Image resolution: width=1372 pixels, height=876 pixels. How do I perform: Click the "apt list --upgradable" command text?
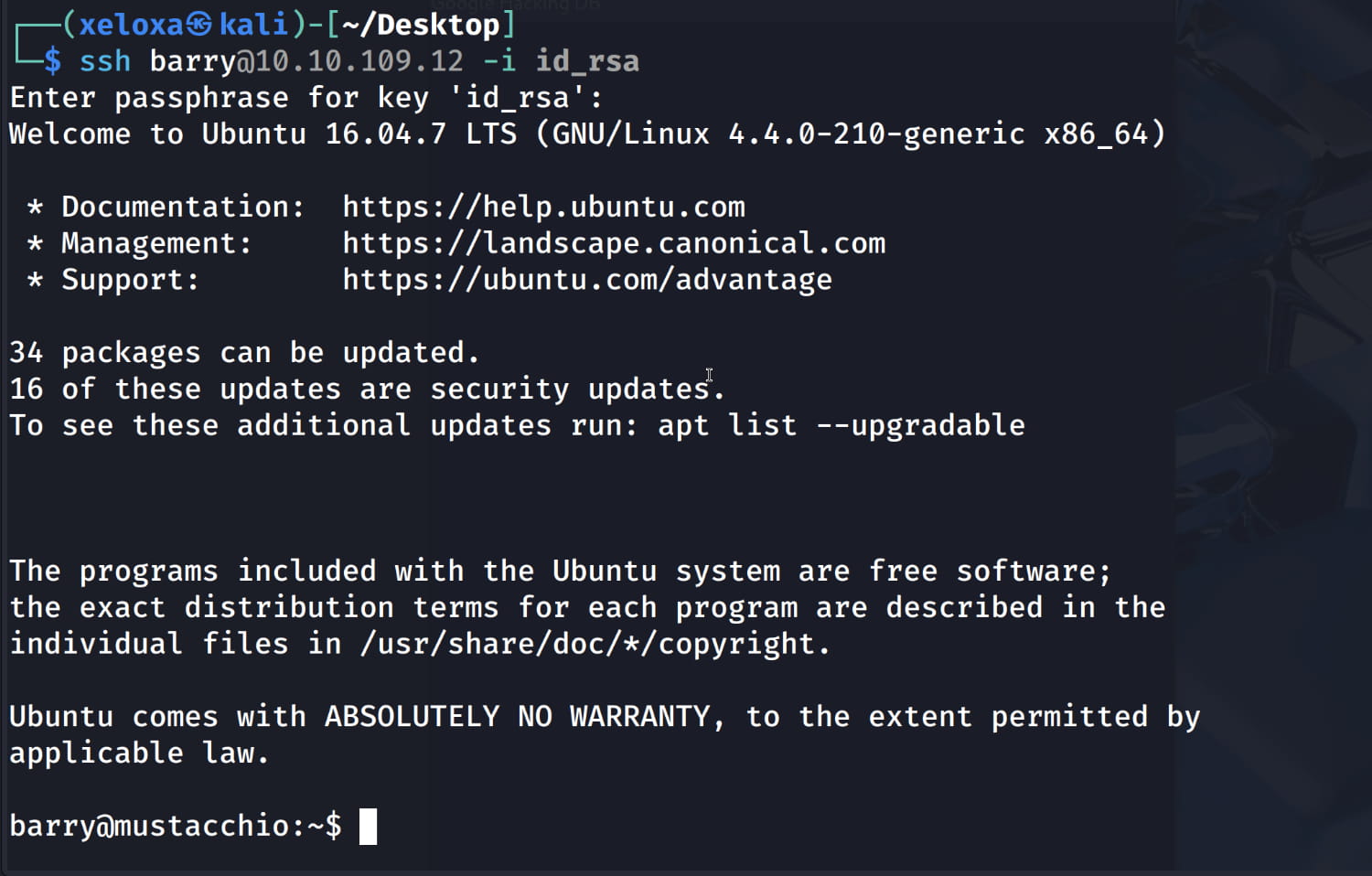click(841, 425)
